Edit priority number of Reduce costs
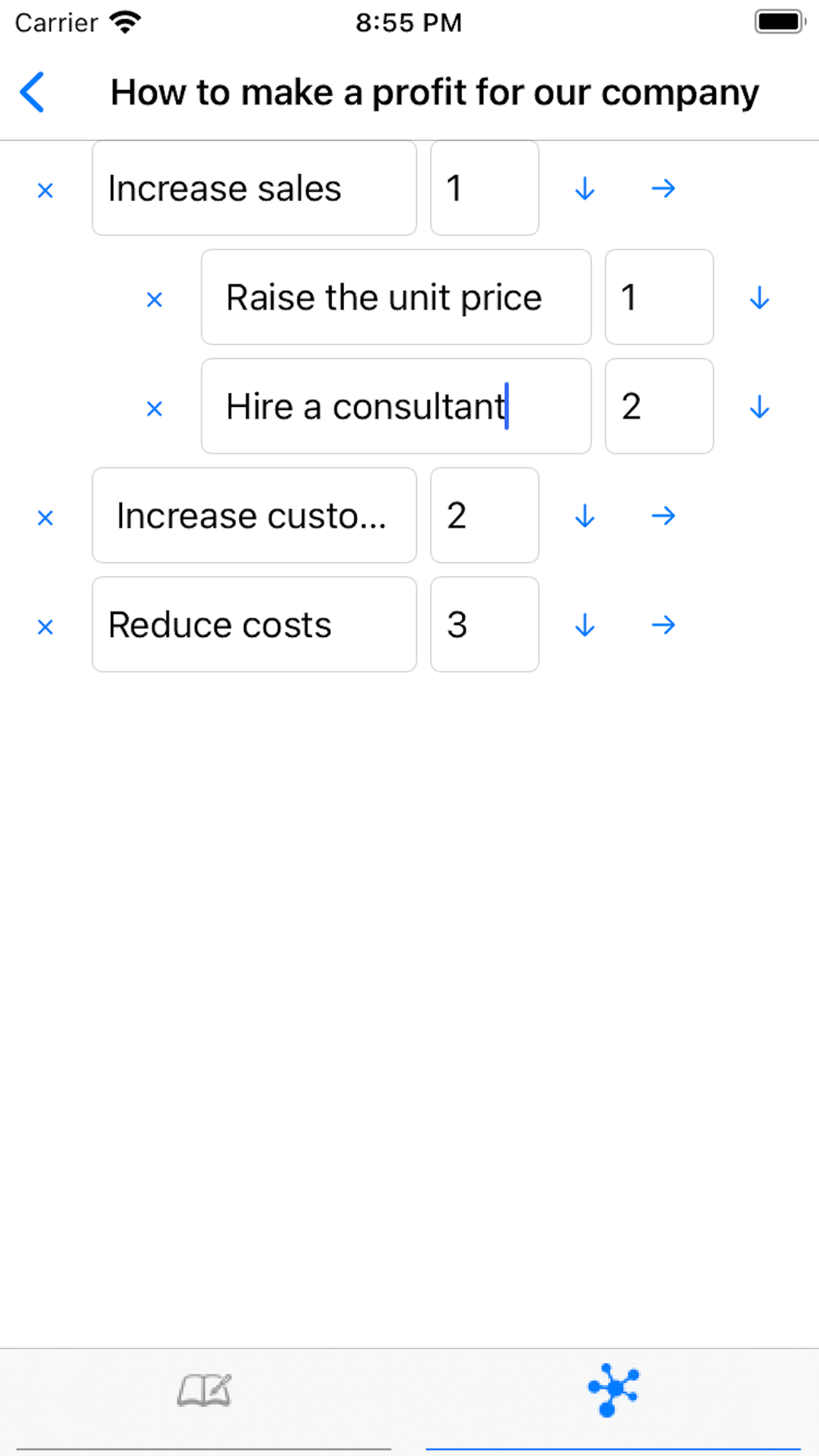Image resolution: width=819 pixels, height=1456 pixels. pos(485,625)
